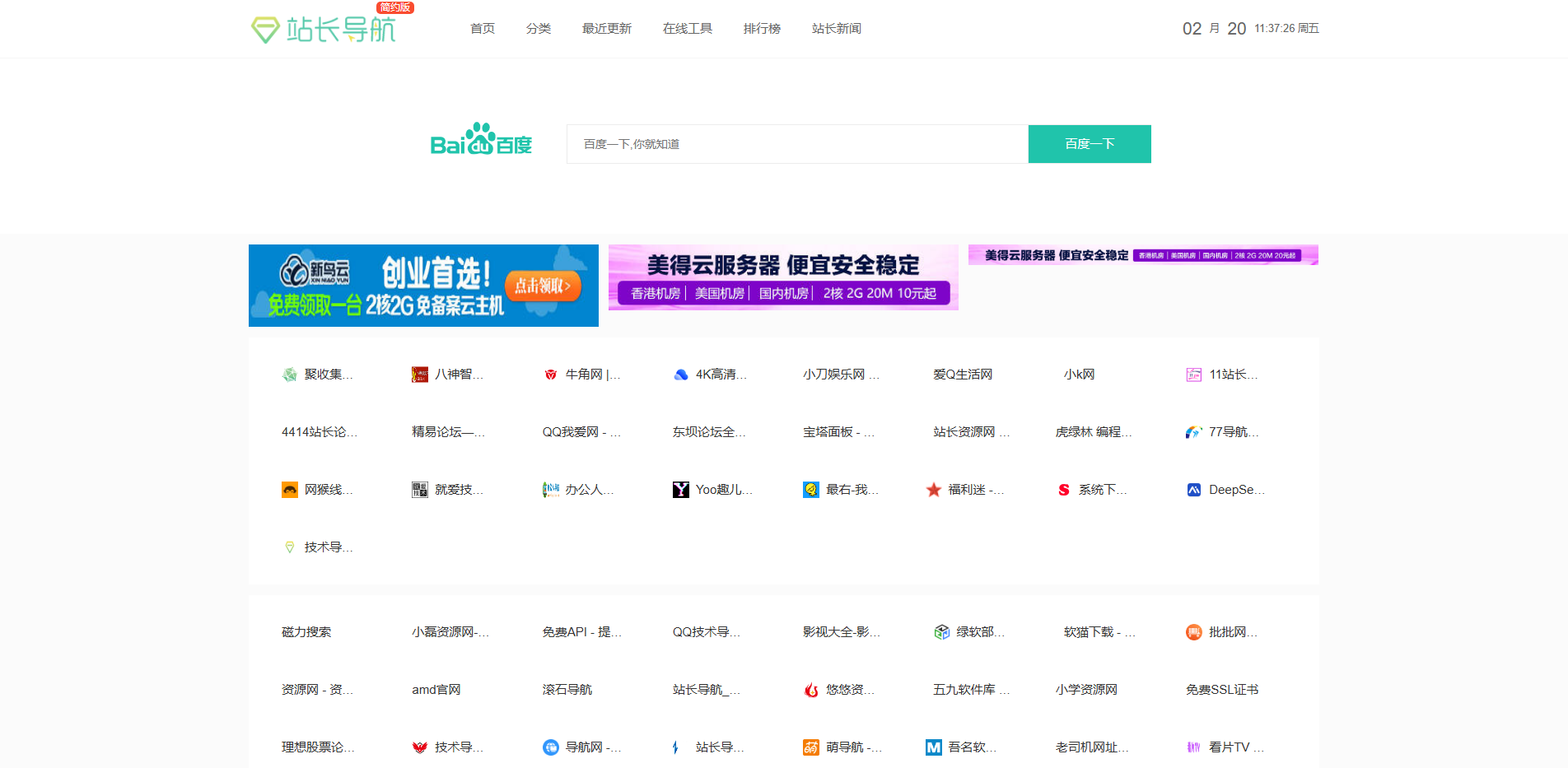Visit the amd官网 link
The height and width of the screenshot is (768, 1568).
coord(436,690)
